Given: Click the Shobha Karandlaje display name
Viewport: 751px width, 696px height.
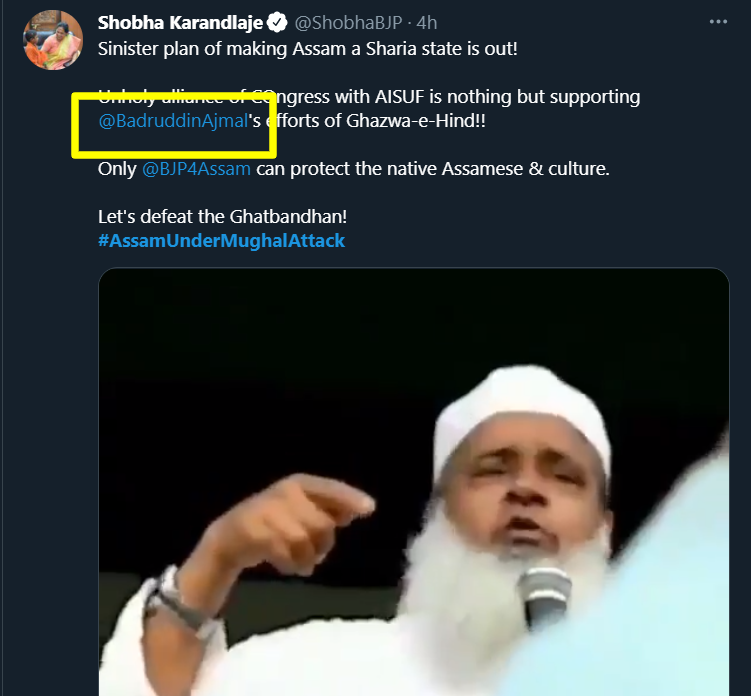Looking at the screenshot, I should coord(180,22).
